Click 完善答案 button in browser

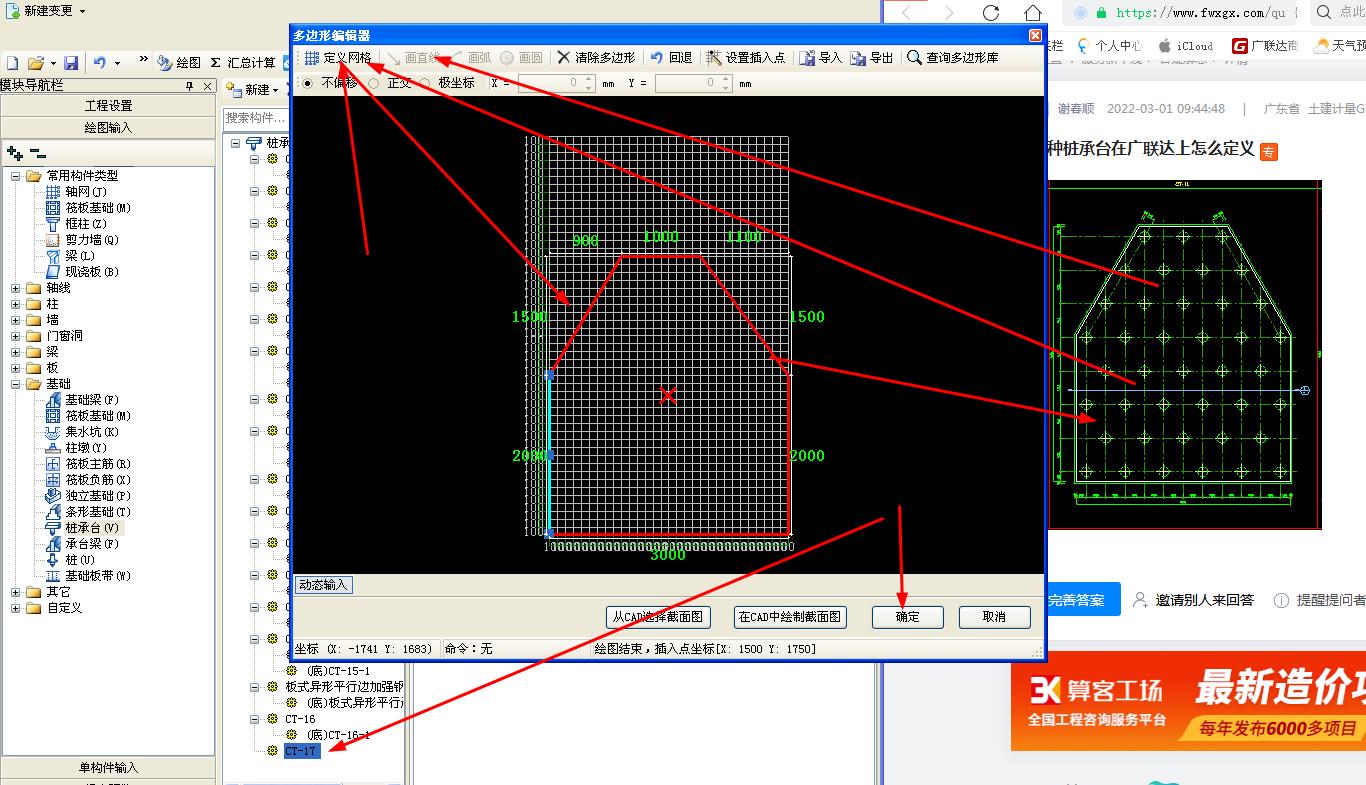[1082, 600]
